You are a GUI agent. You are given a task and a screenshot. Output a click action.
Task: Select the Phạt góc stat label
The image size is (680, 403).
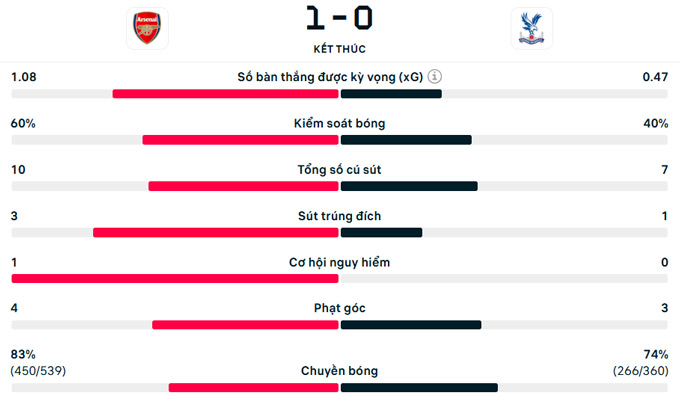click(340, 308)
